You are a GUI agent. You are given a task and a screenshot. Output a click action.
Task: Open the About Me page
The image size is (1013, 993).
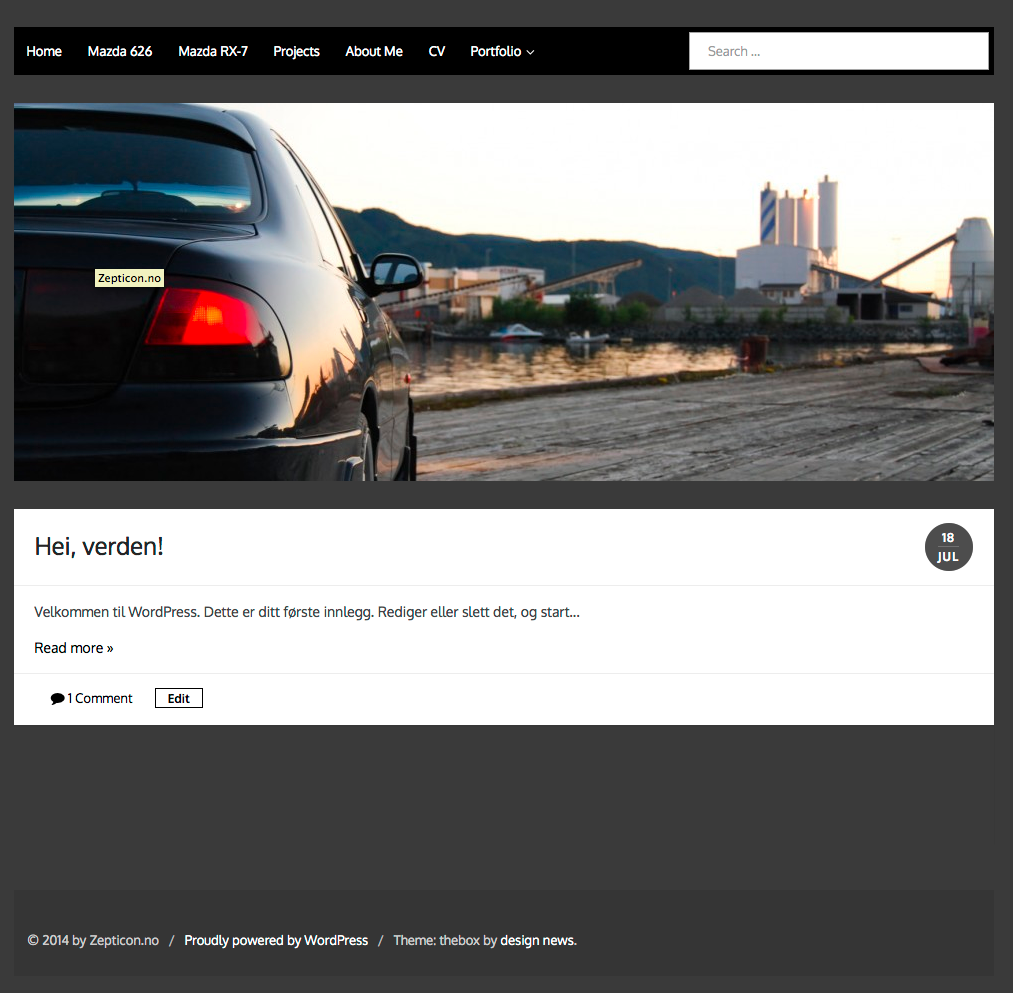click(x=373, y=51)
